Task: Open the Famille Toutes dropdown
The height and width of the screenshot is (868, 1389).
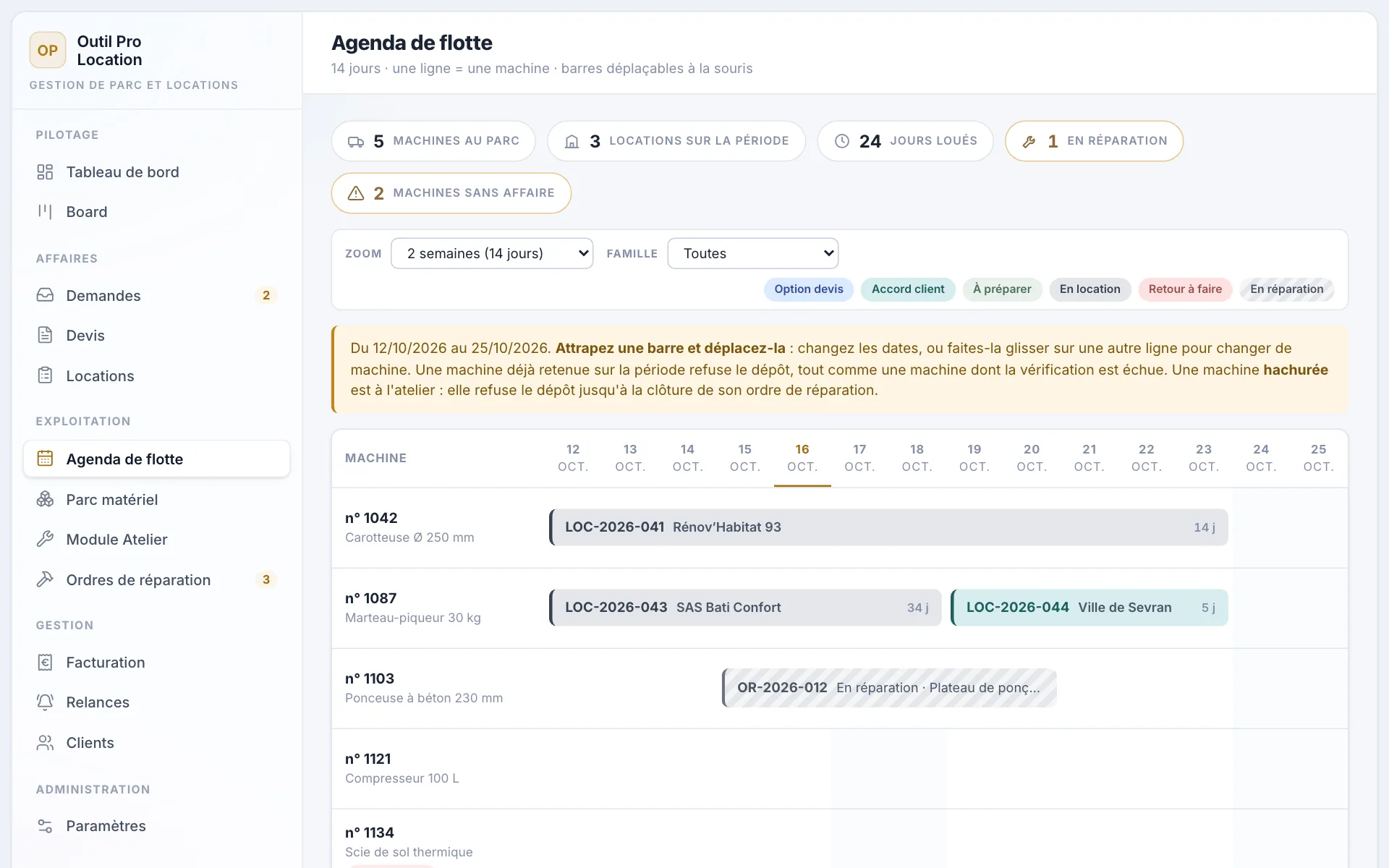Action: pos(753,253)
